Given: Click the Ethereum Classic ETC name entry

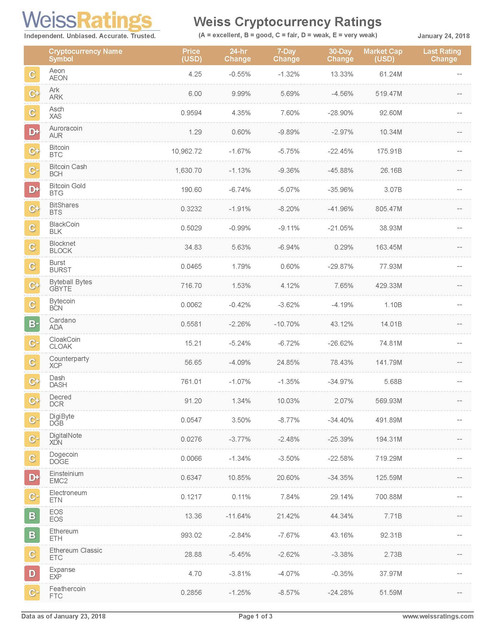Looking at the screenshot, I should [x=75, y=554].
